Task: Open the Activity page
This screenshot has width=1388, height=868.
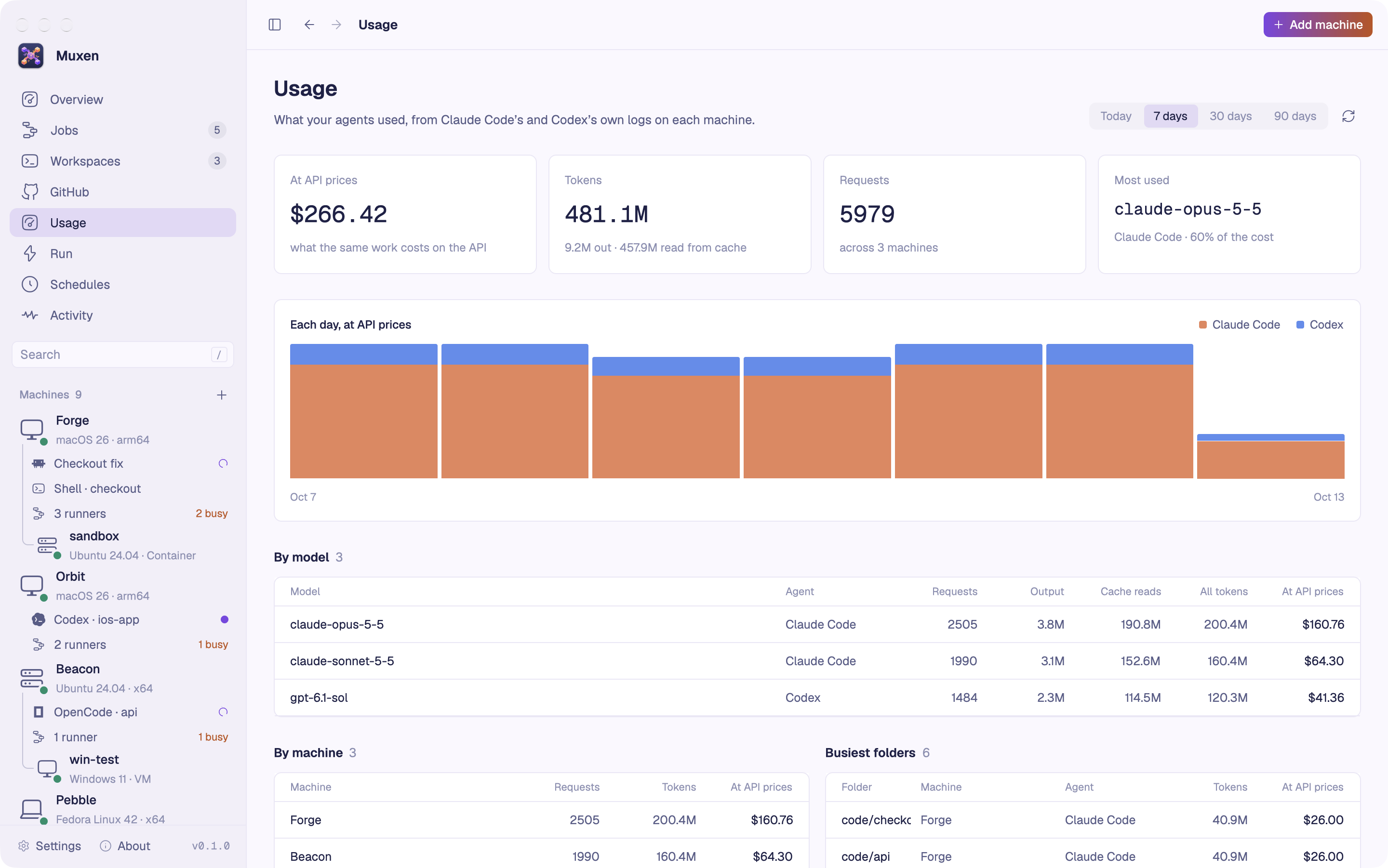Action: 123,315
